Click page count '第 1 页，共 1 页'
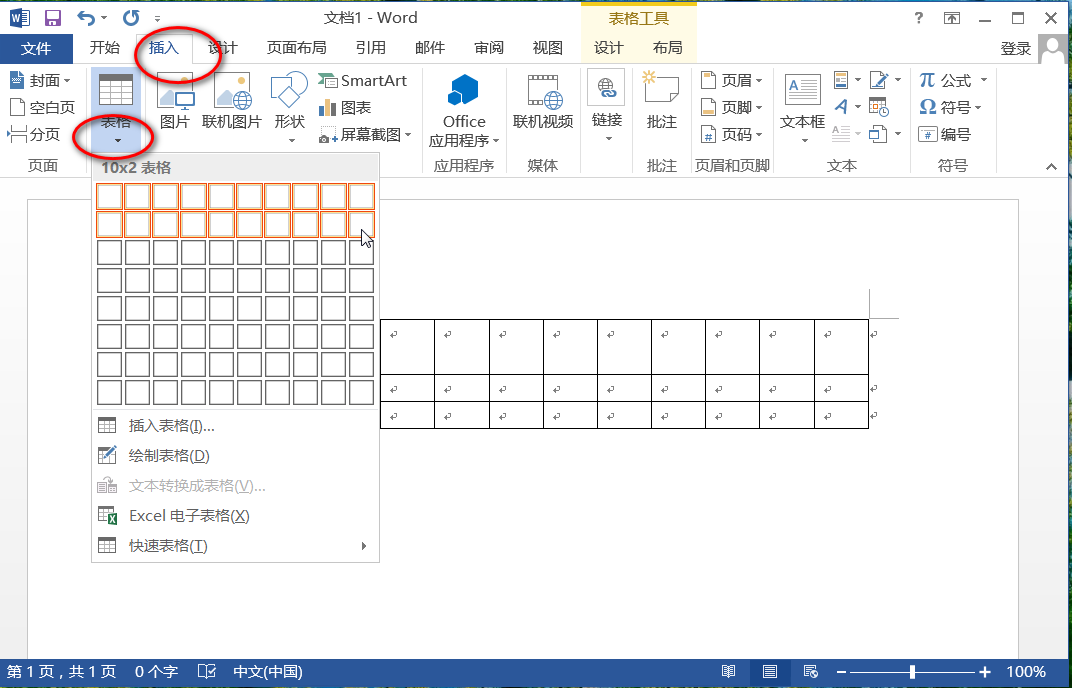Screen dimensions: 1072x688 point(62,672)
